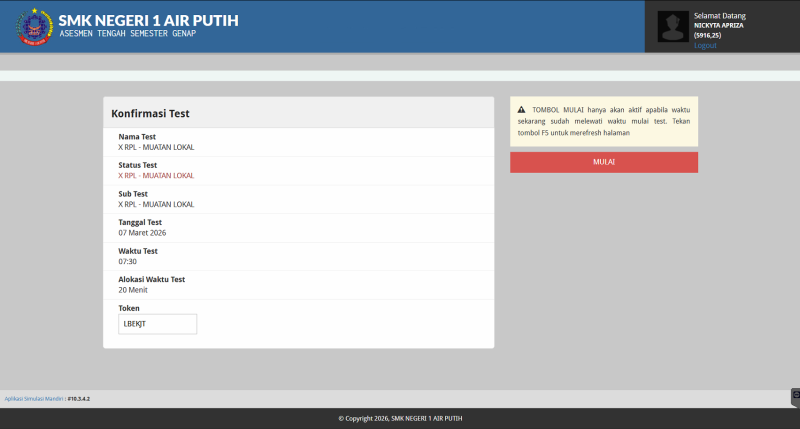Open the Aplikasi Simulasi Mandiri link

34,398
